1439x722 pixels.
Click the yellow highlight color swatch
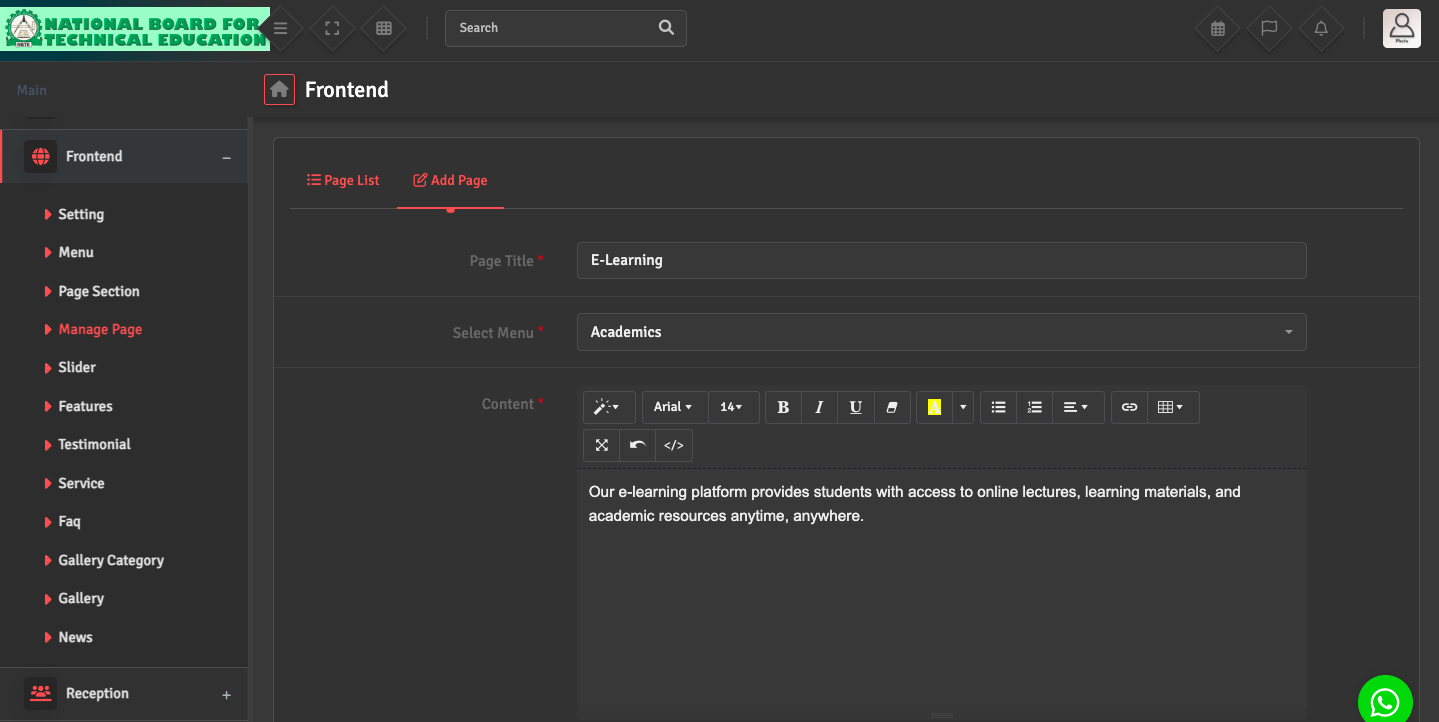[x=934, y=407]
